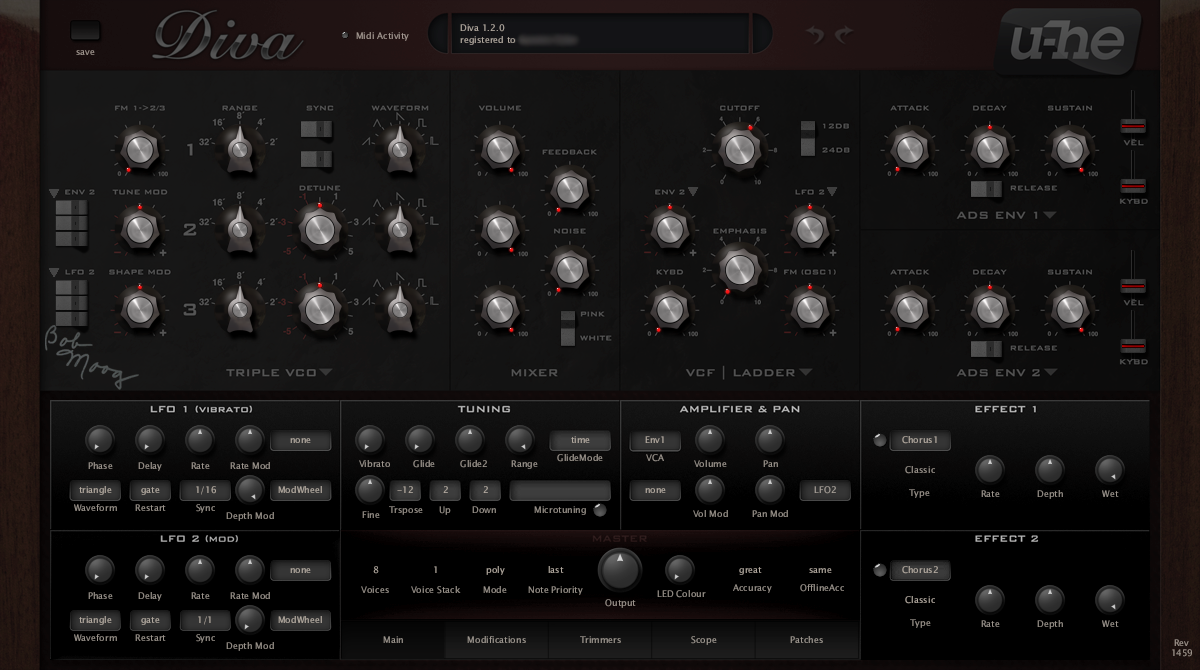The height and width of the screenshot is (670, 1200).
Task: Click ADS ENV 1 Decay knob
Action: pos(988,150)
